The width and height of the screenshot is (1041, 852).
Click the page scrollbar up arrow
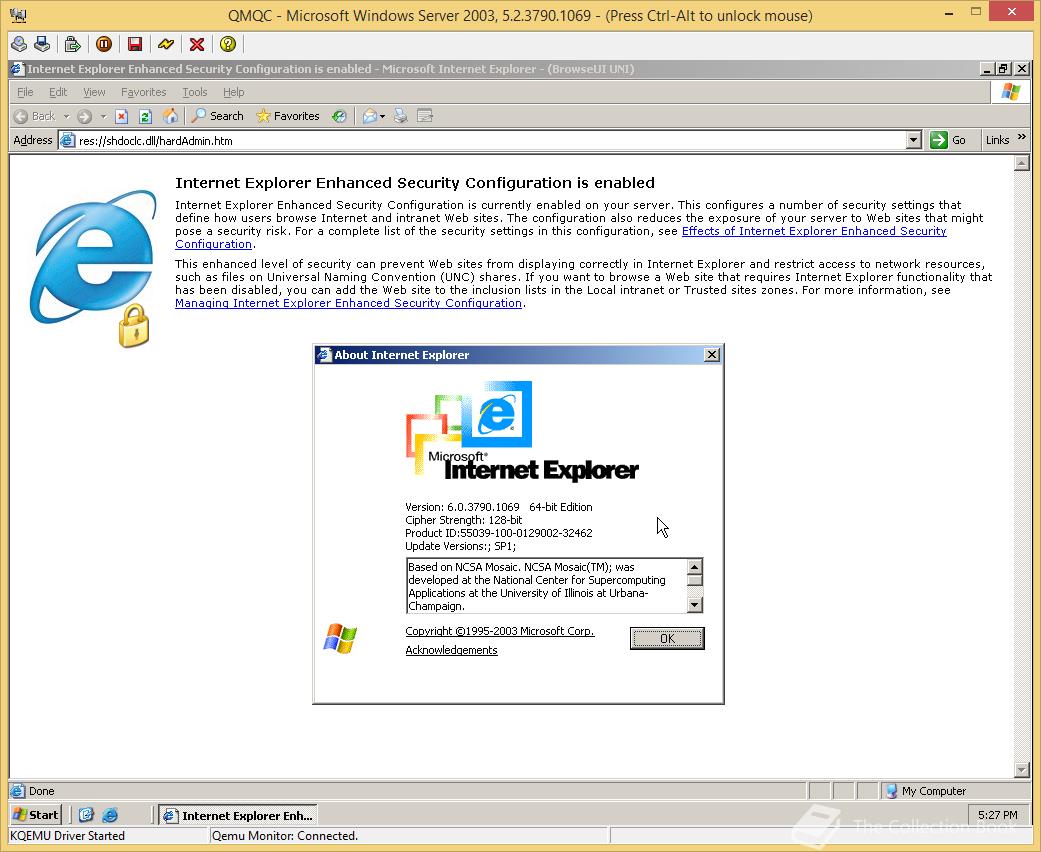[x=1022, y=163]
